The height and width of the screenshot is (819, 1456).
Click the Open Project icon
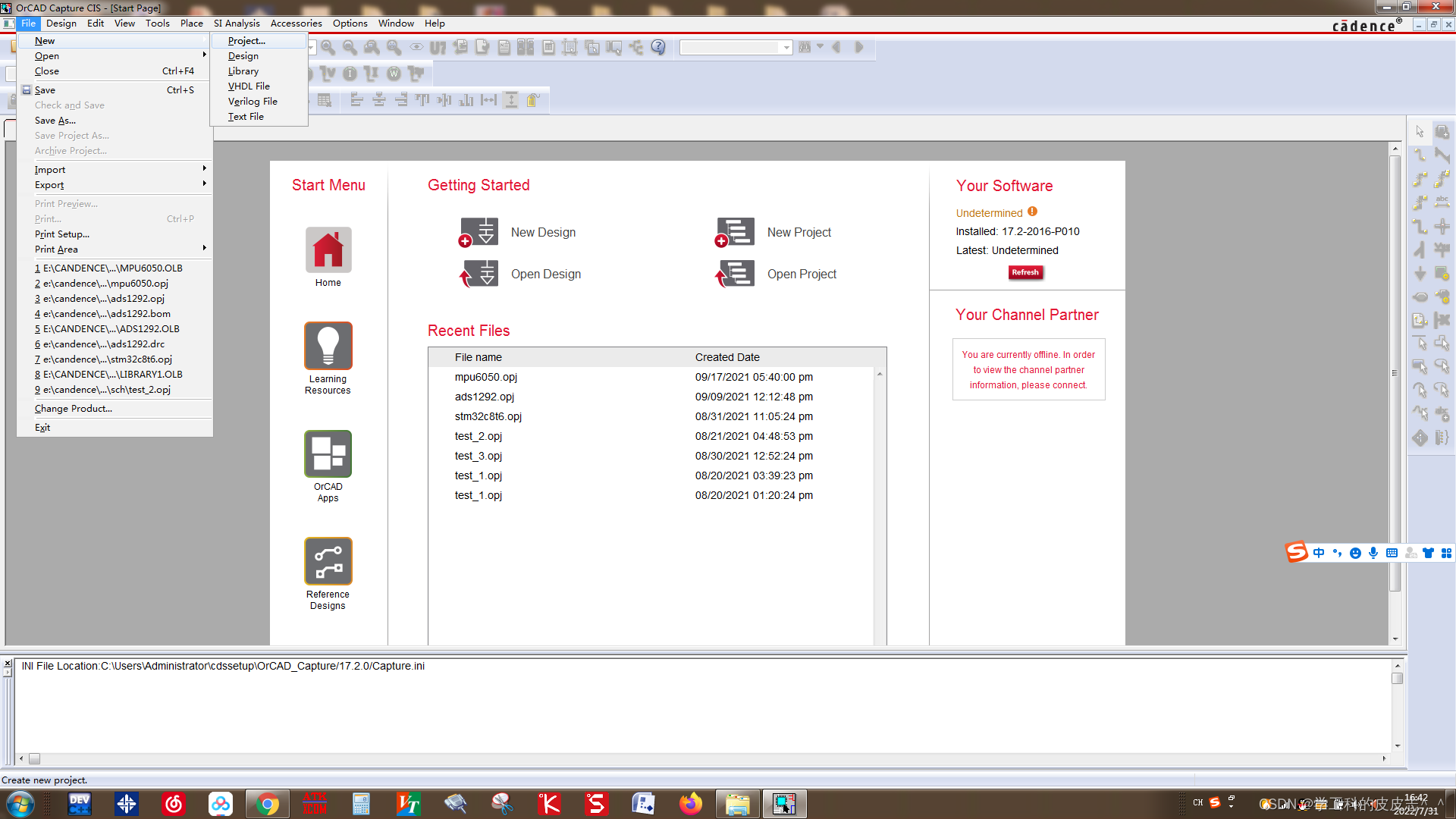point(735,274)
